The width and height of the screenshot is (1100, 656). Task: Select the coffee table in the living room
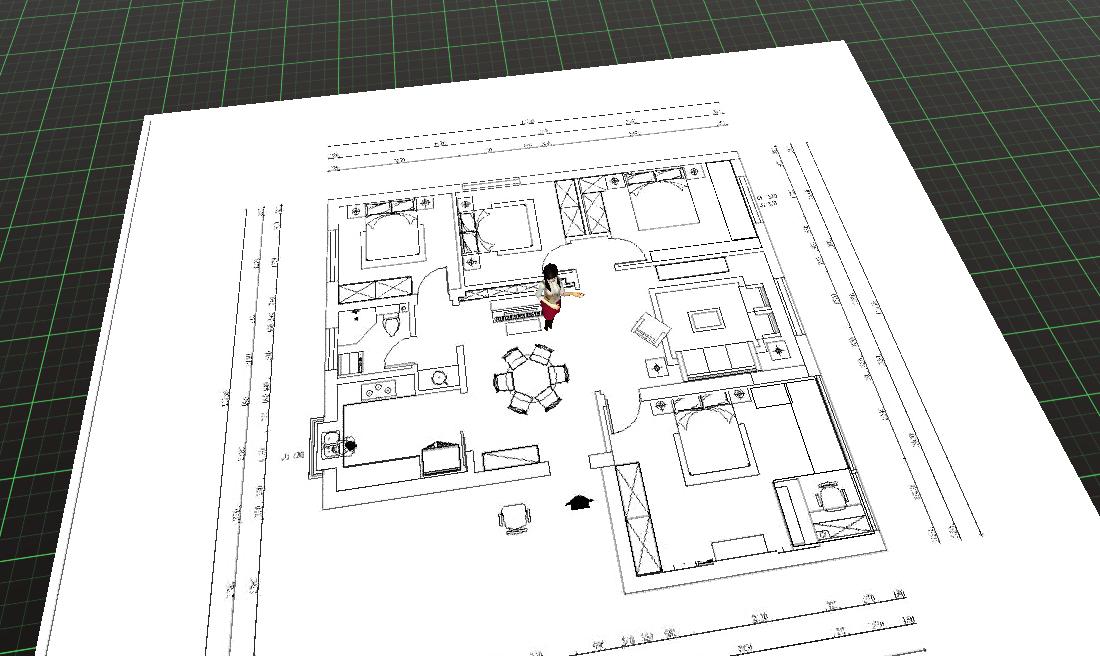(707, 320)
